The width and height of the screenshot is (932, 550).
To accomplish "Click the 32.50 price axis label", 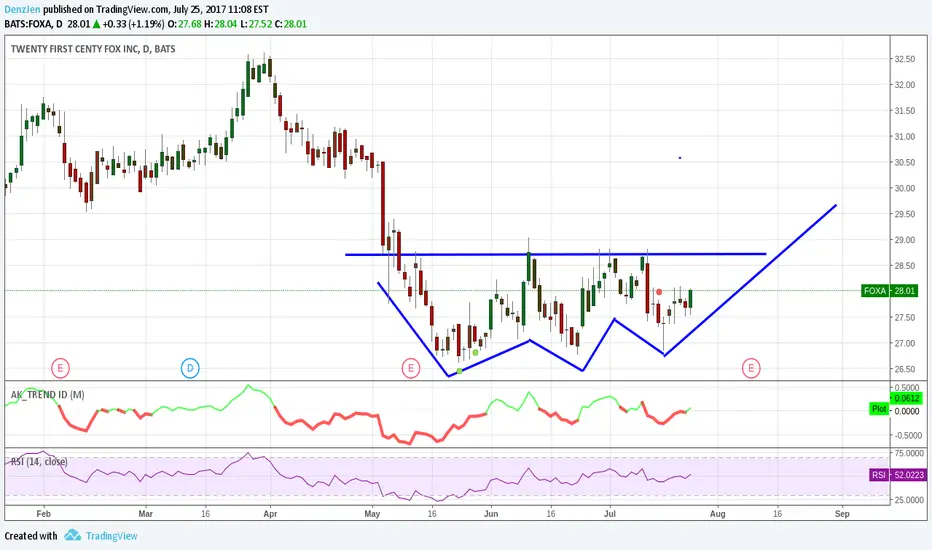I will [x=905, y=59].
